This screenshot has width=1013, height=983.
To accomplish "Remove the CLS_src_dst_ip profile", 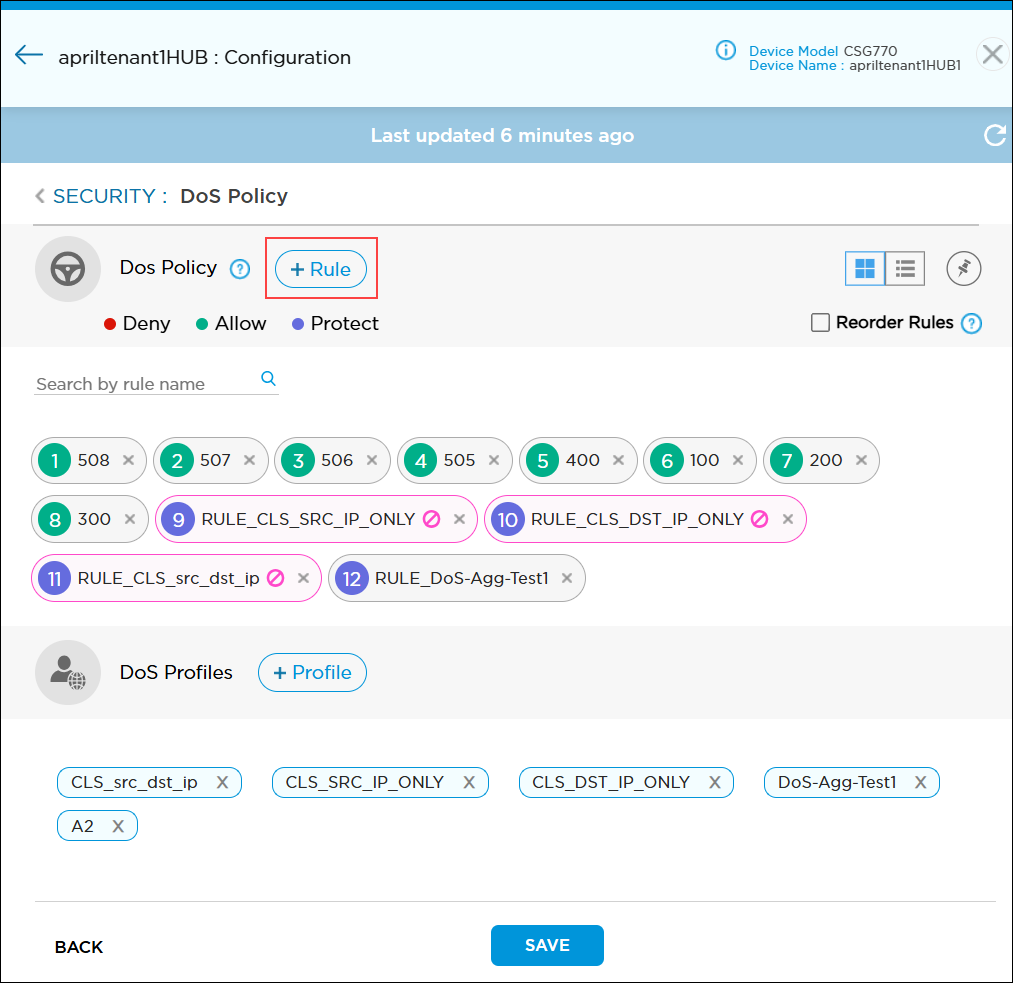I will click(222, 782).
